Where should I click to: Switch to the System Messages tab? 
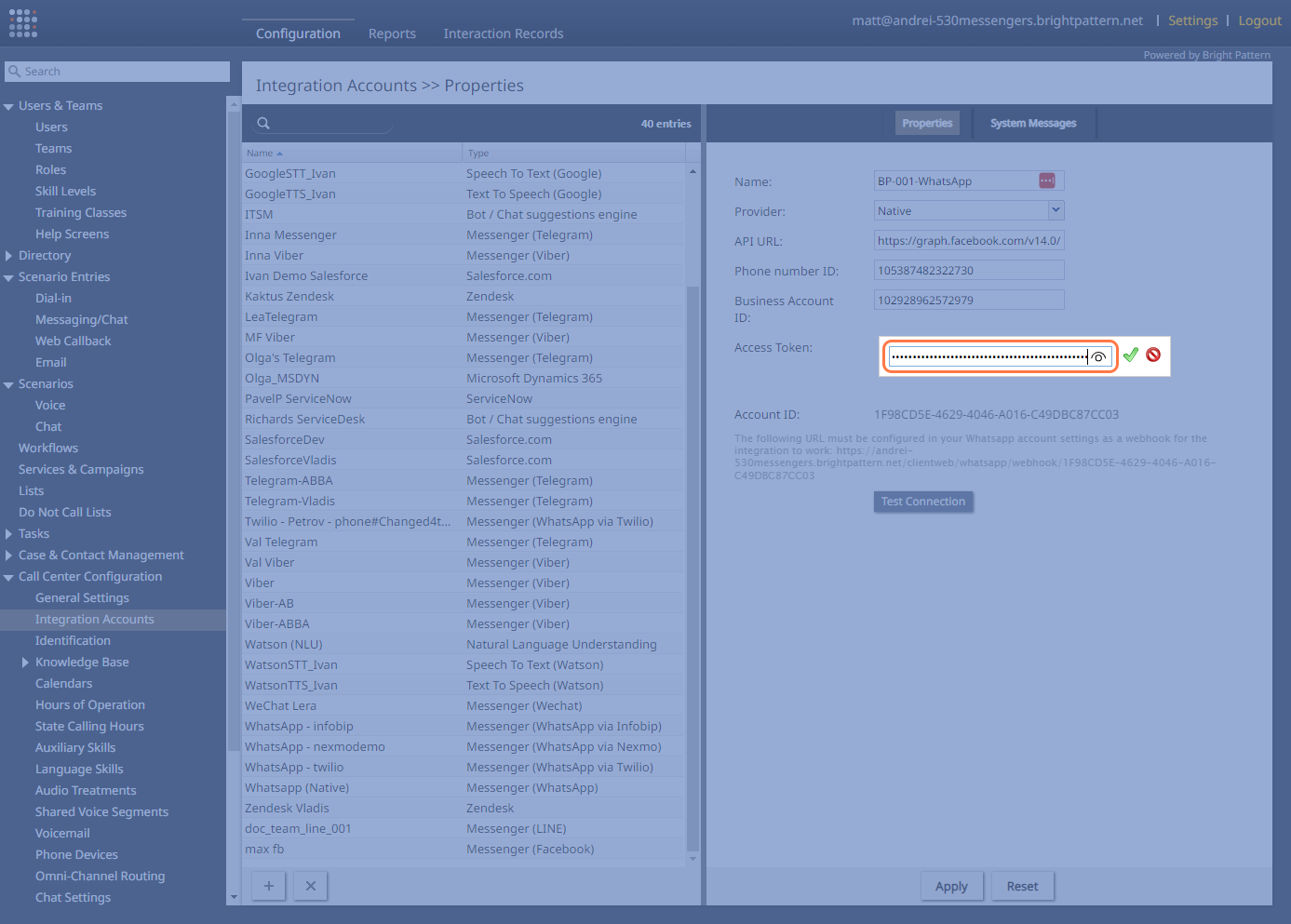coord(1033,123)
